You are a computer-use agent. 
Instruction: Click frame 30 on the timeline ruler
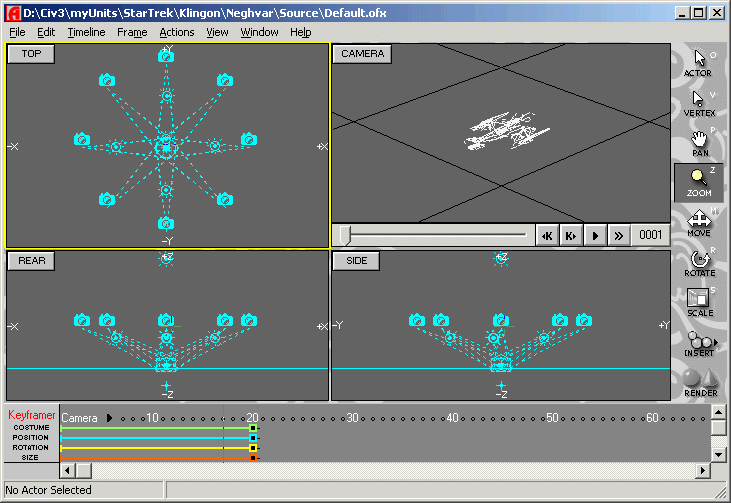[x=352, y=418]
